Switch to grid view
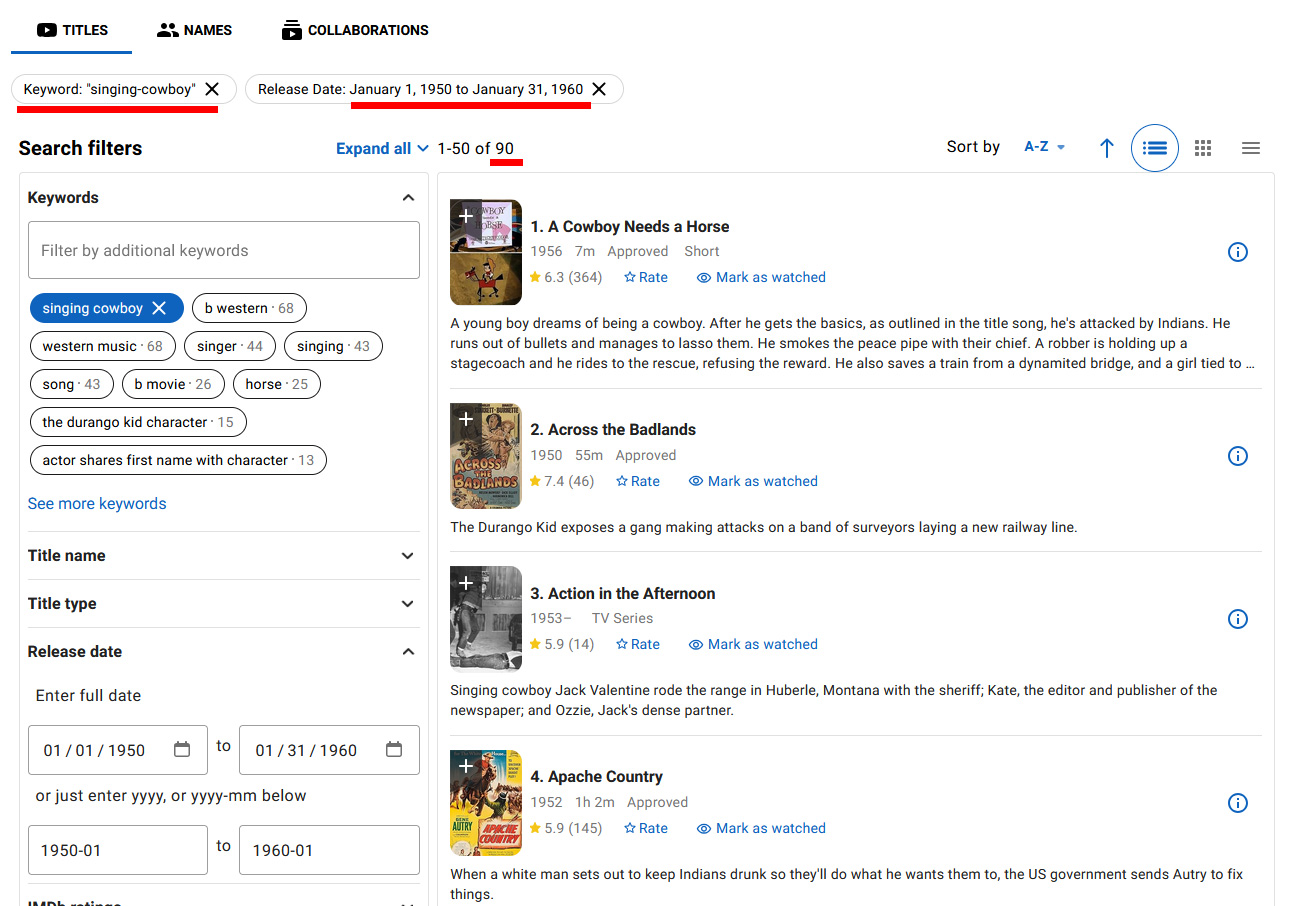The image size is (1293, 906). click(1203, 148)
